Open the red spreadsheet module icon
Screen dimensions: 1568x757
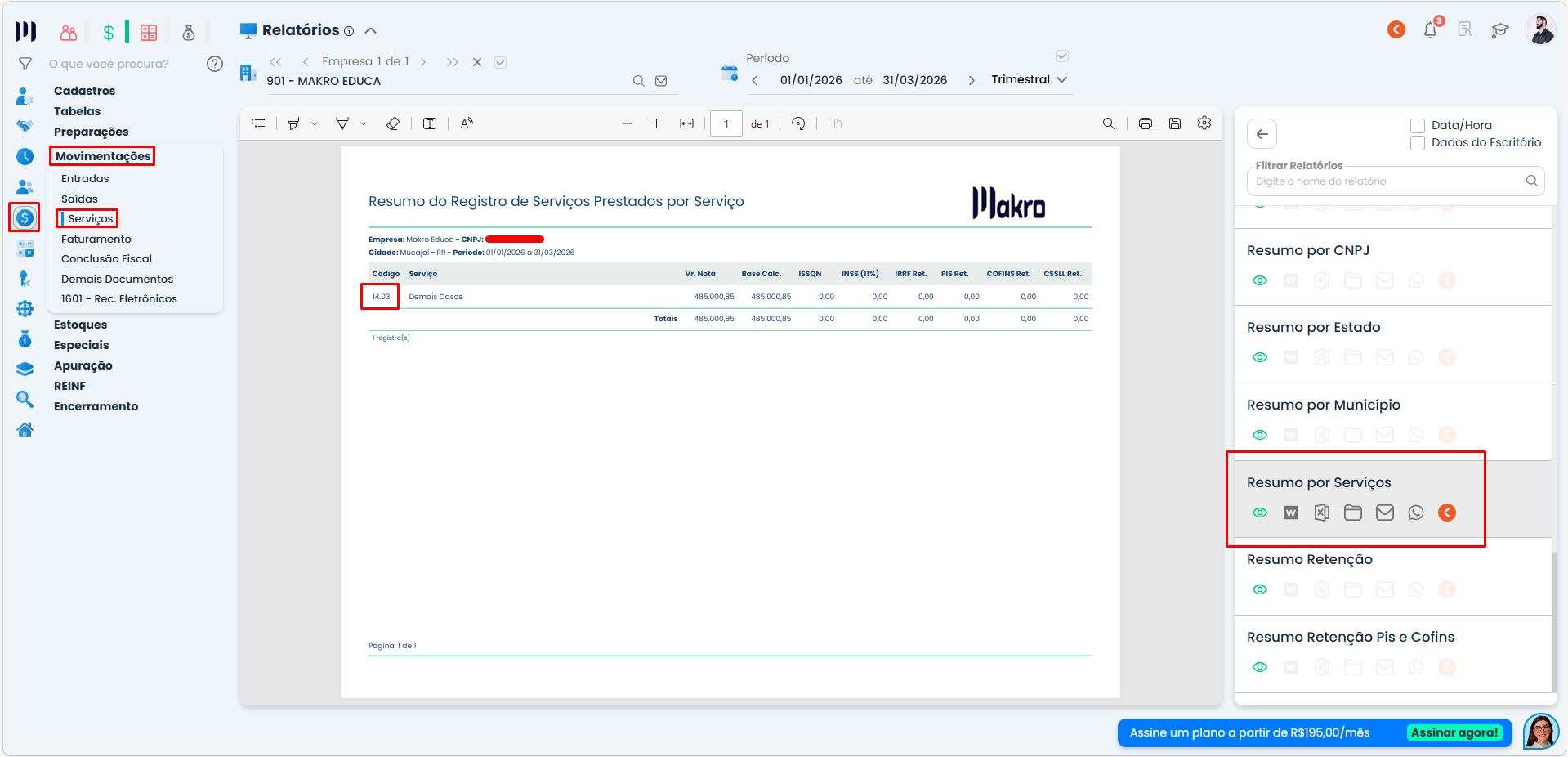[x=149, y=32]
